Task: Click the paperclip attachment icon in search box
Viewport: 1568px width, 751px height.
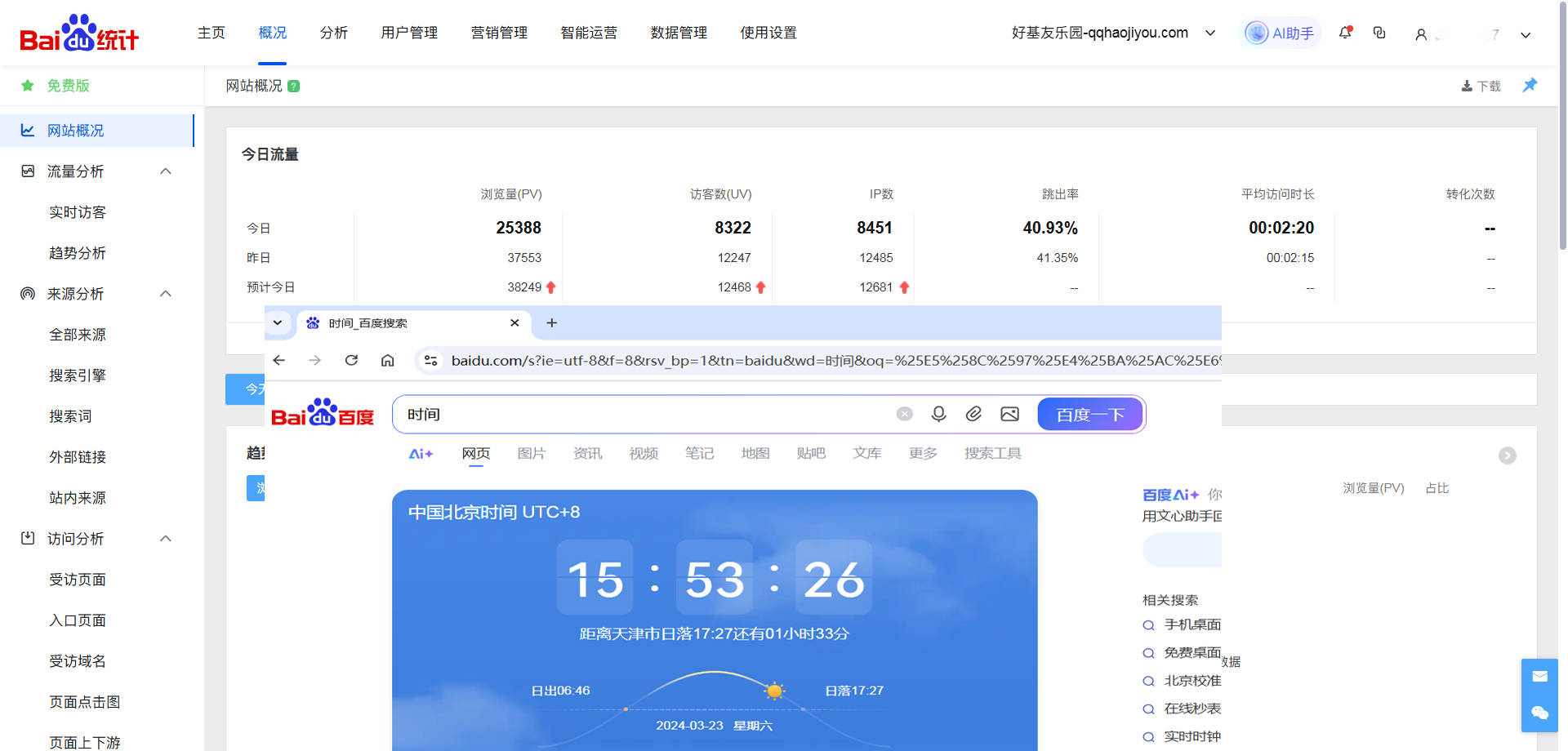Action: tap(973, 414)
